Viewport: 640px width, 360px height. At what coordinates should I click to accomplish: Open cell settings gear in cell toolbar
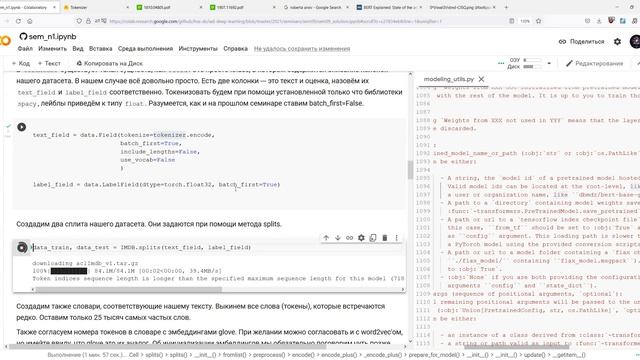pyautogui.click(x=361, y=238)
